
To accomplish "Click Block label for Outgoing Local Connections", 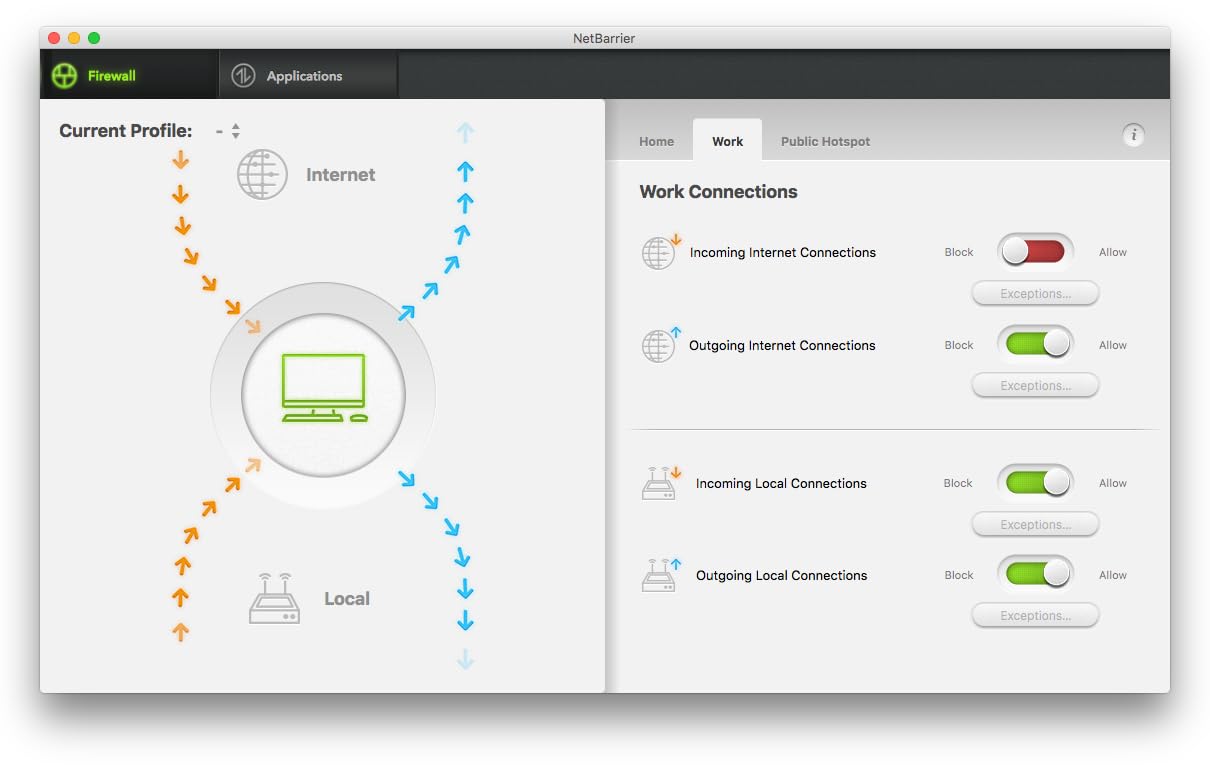I will (x=959, y=575).
